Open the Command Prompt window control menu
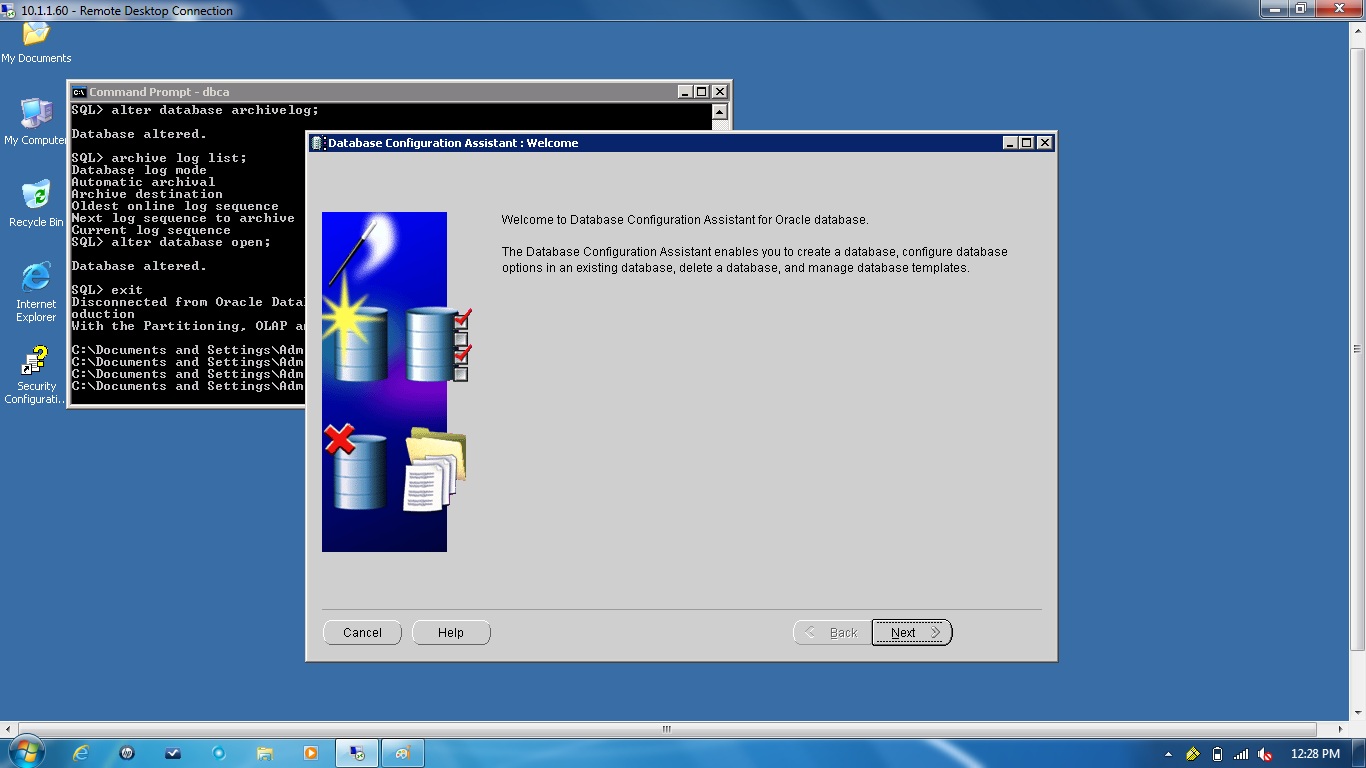The width and height of the screenshot is (1366, 768). click(x=78, y=91)
